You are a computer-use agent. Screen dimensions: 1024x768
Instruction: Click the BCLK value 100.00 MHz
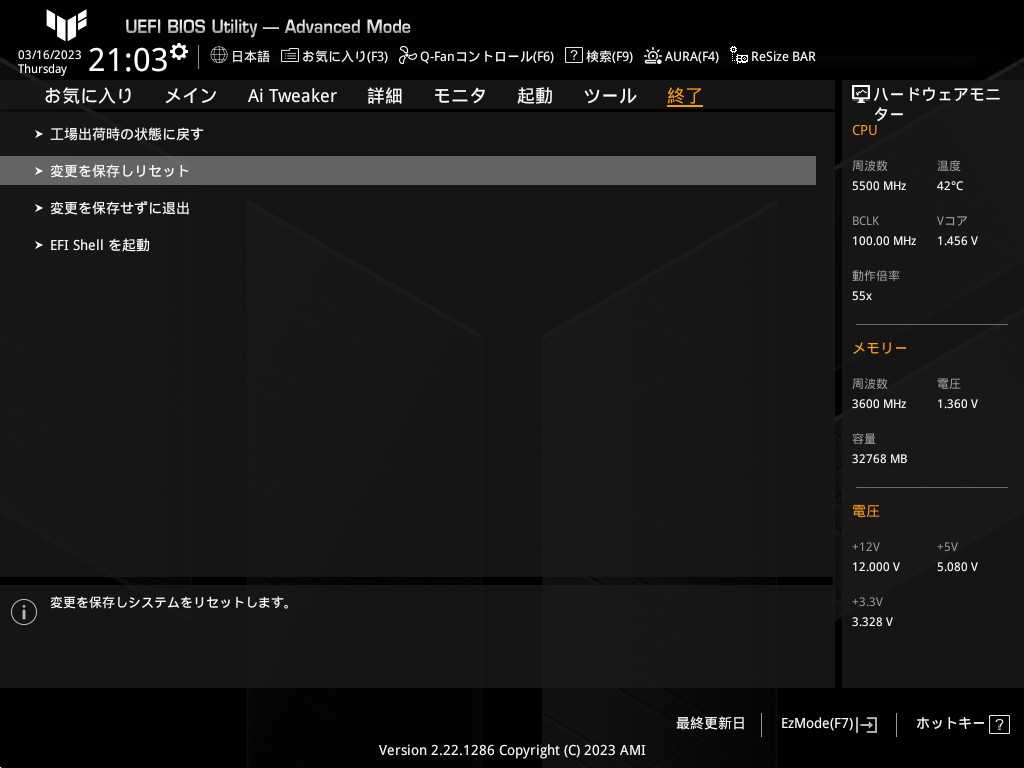coord(884,241)
